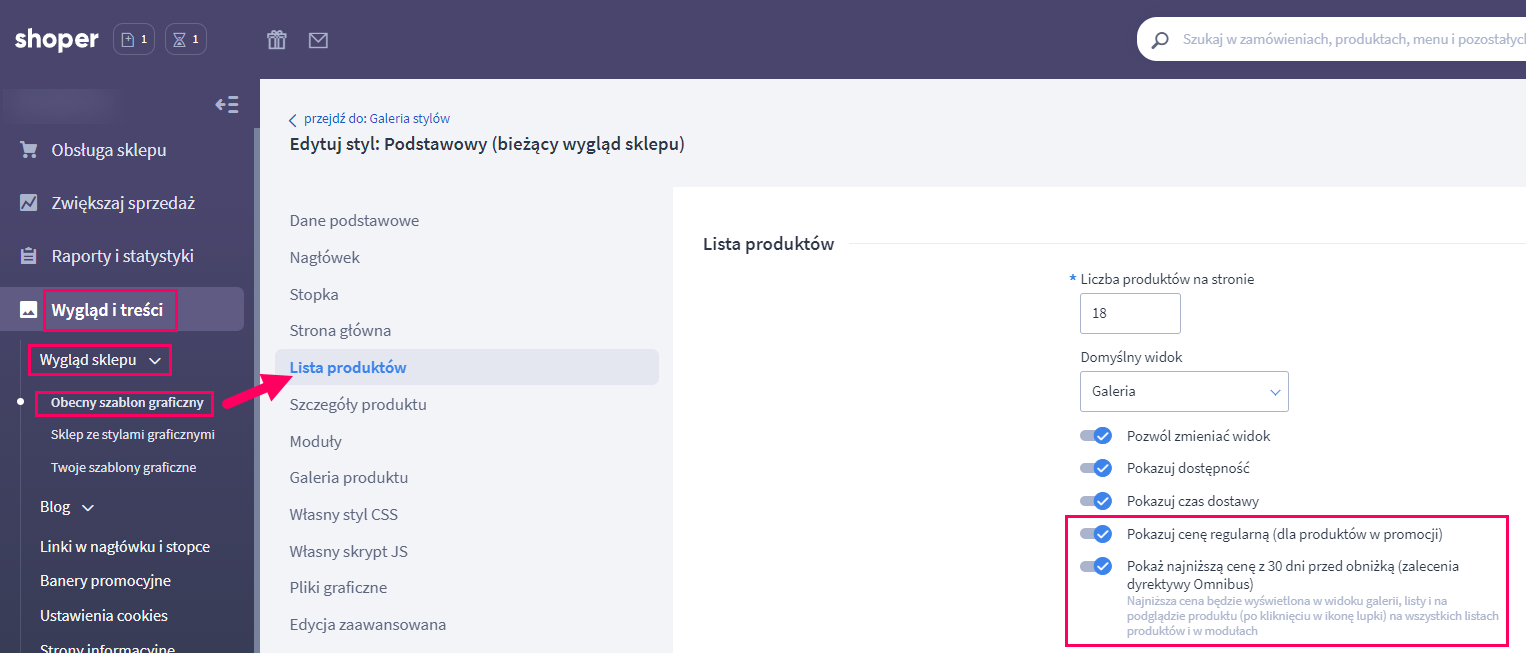Switch to Własny skrypt JS tab
The height and width of the screenshot is (653, 1526).
point(349,551)
